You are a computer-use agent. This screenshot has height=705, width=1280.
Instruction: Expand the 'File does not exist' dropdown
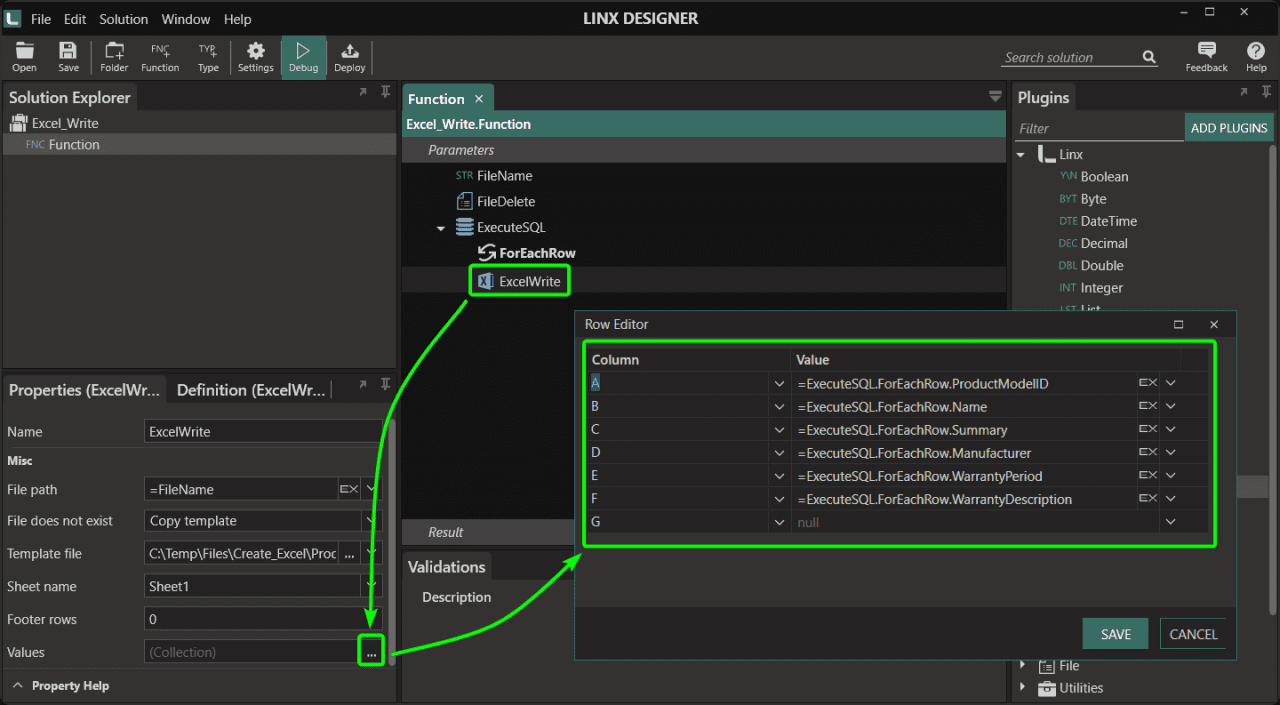(371, 521)
